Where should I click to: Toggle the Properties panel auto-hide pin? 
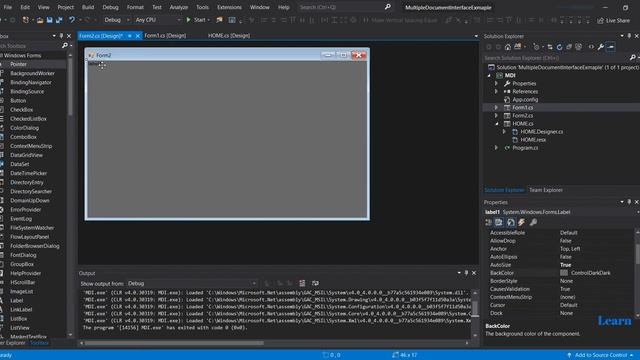[x=629, y=202]
